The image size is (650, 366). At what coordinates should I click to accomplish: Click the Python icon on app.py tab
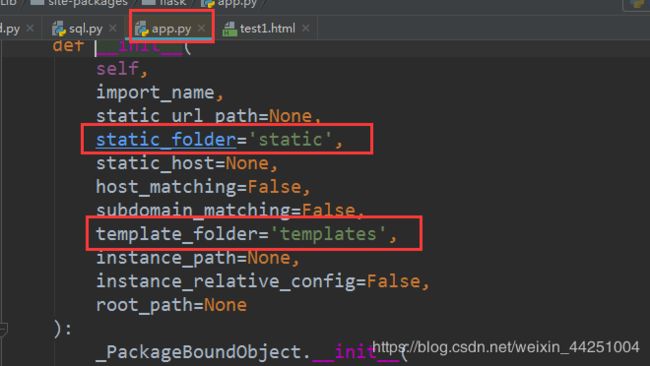click(142, 29)
